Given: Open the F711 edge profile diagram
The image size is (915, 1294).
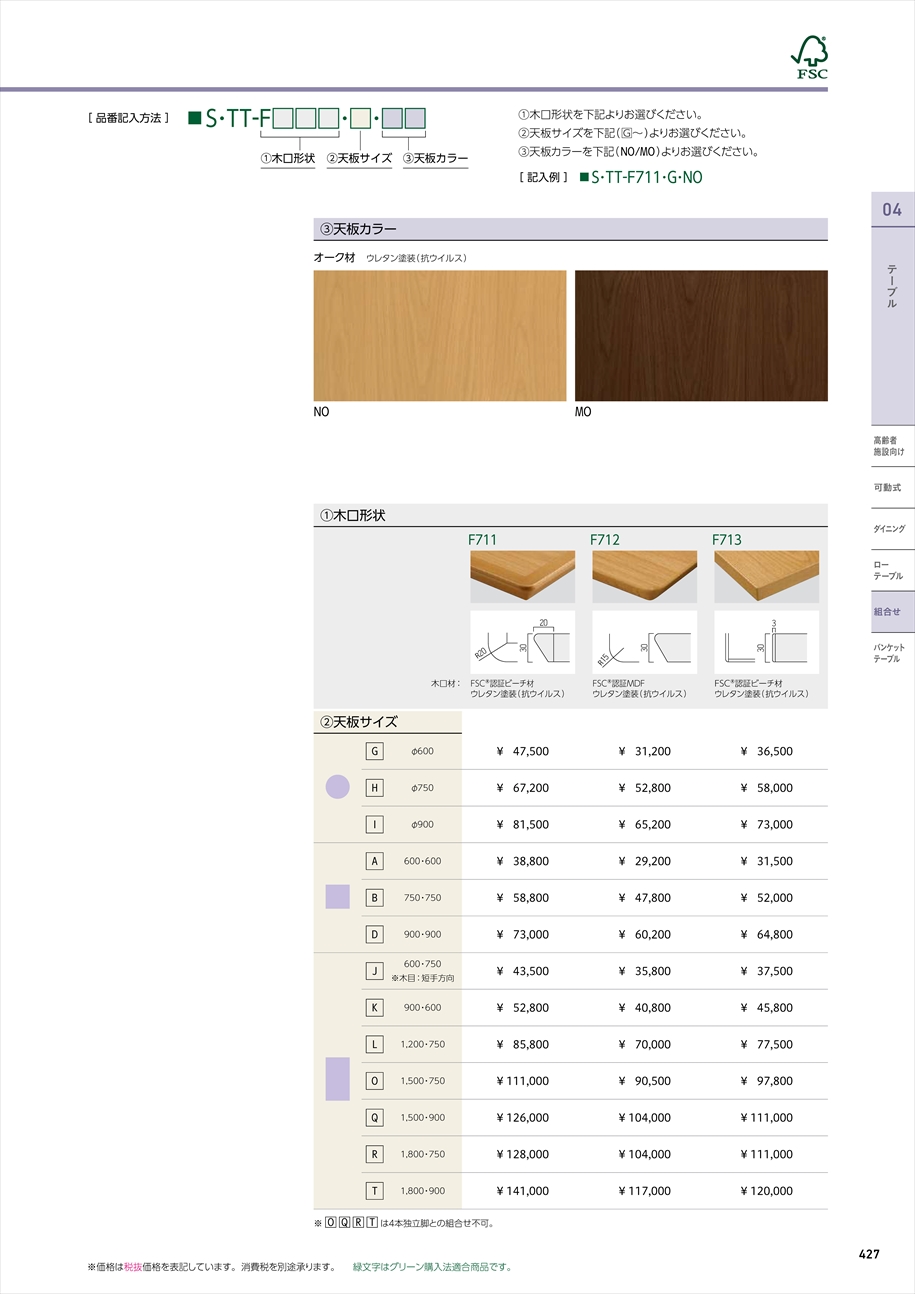Looking at the screenshot, I should [523, 642].
